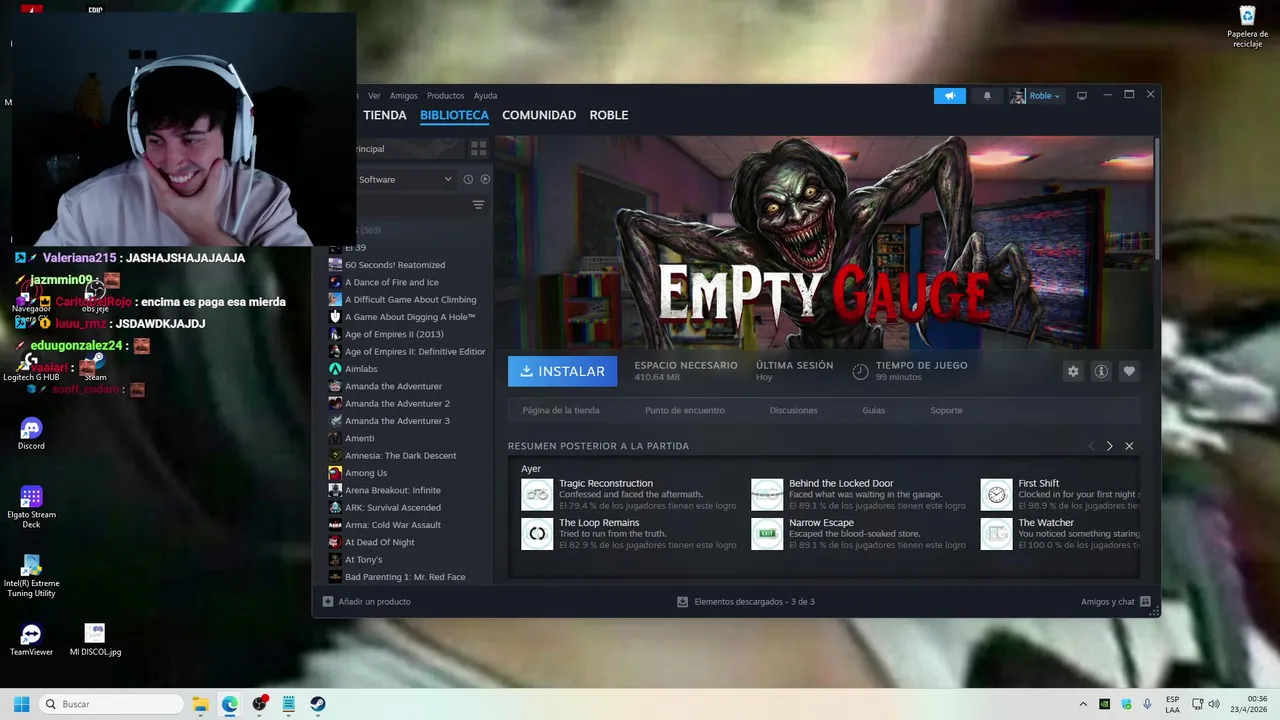The height and width of the screenshot is (720, 1280).
Task: Open the game info icon
Action: pos(1101,371)
